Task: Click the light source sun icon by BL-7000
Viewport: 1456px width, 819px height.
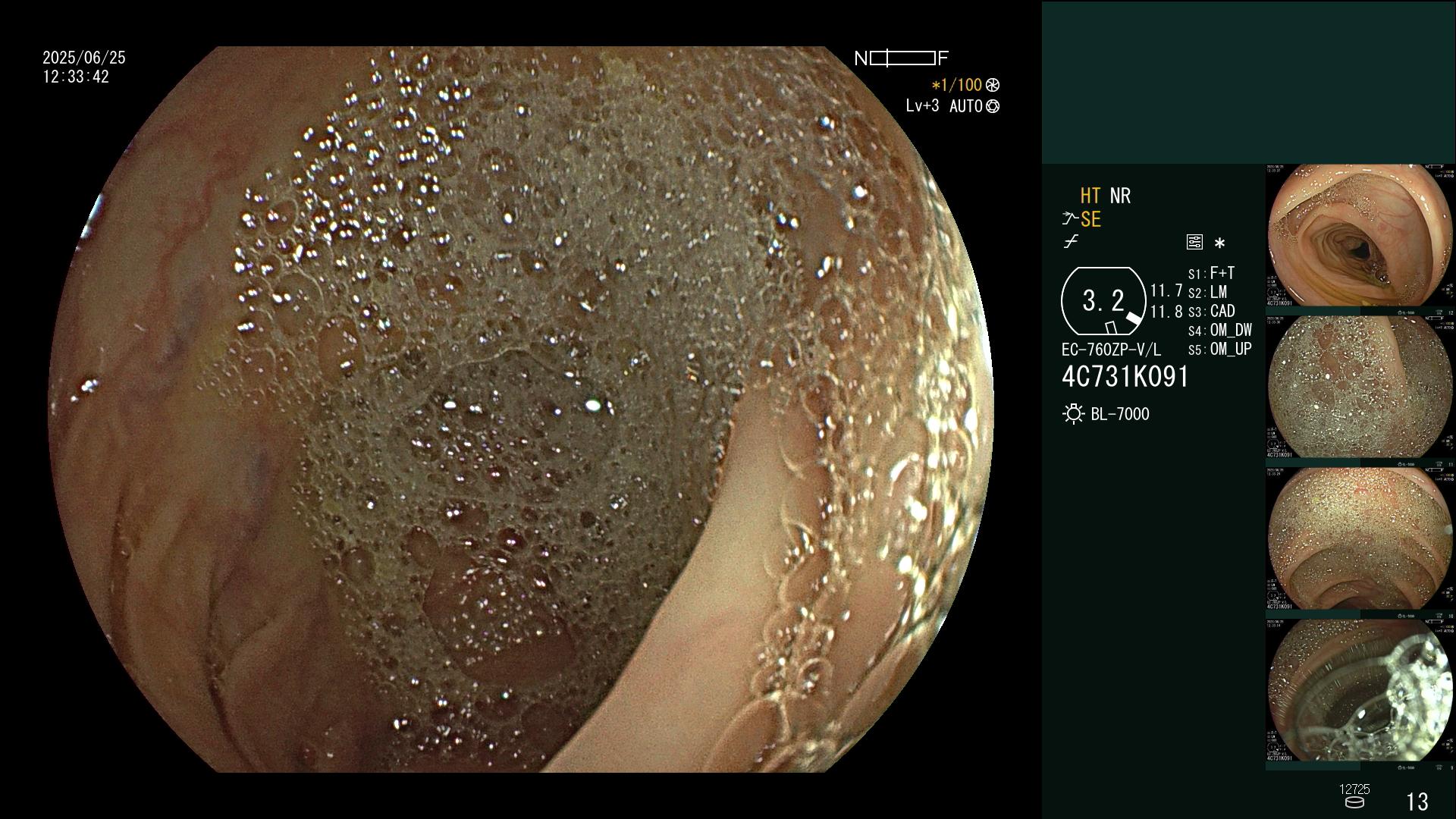Action: (x=1073, y=414)
